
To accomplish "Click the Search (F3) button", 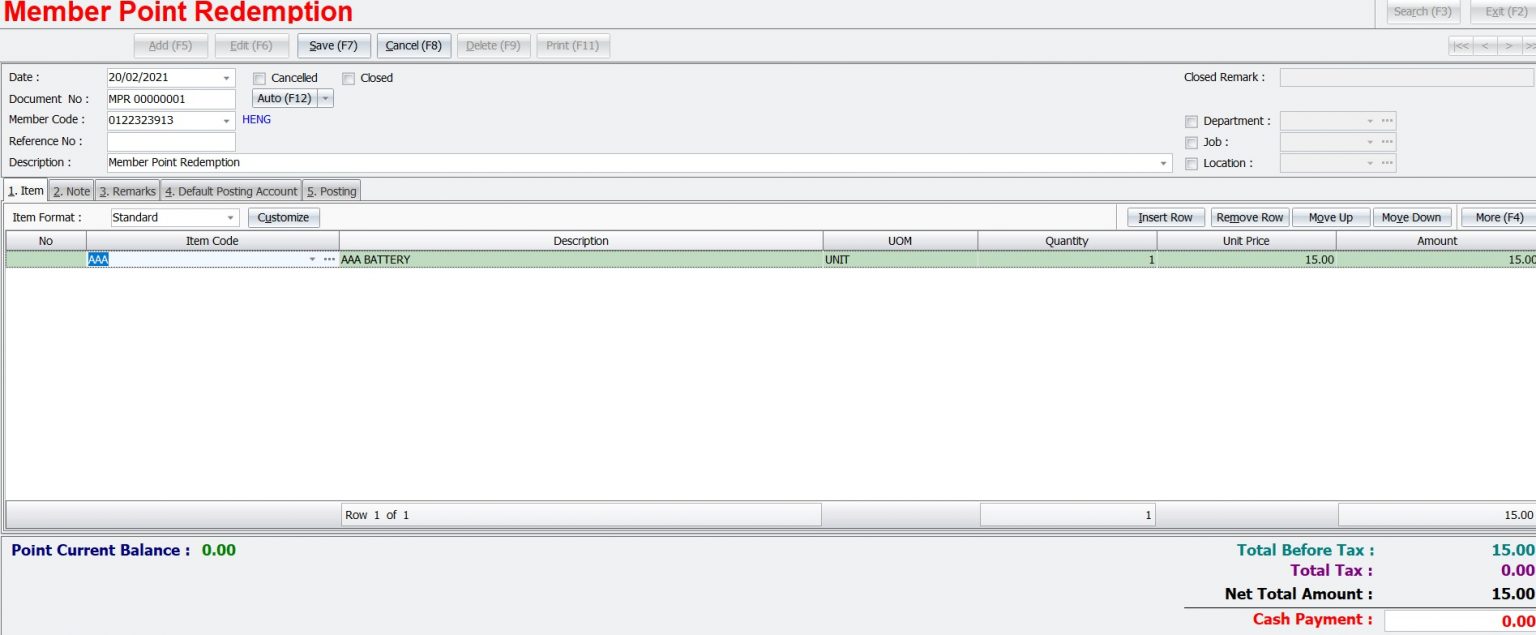I will tap(1423, 12).
